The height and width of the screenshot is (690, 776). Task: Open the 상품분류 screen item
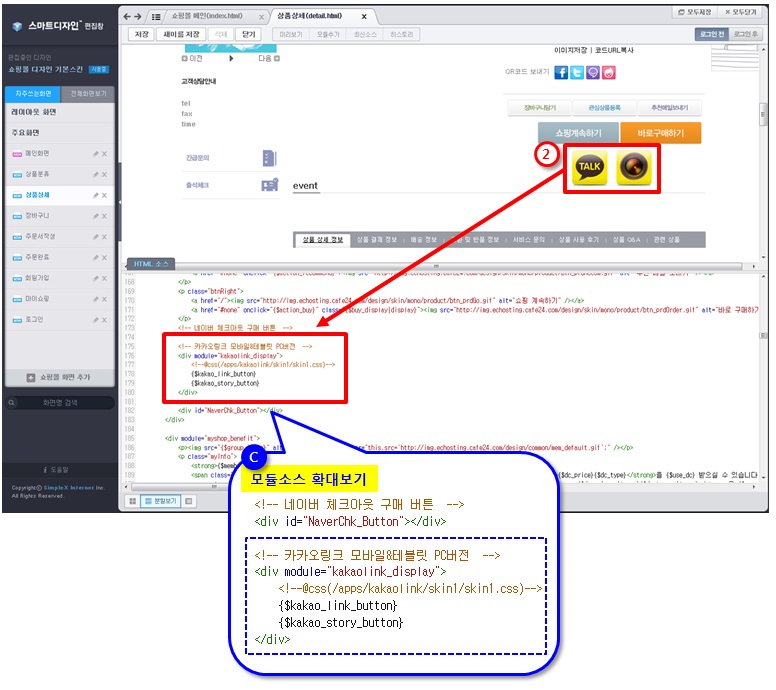coord(37,175)
